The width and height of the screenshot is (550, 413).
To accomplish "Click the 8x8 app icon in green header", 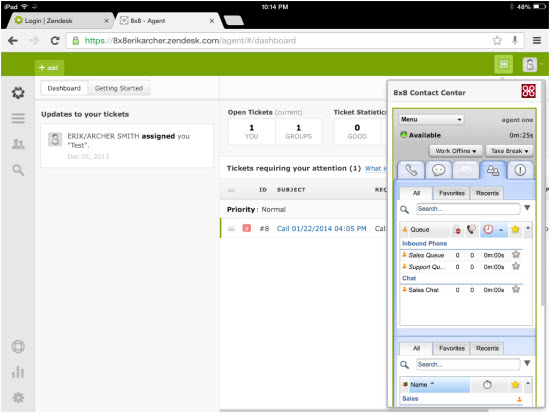I will click(504, 64).
